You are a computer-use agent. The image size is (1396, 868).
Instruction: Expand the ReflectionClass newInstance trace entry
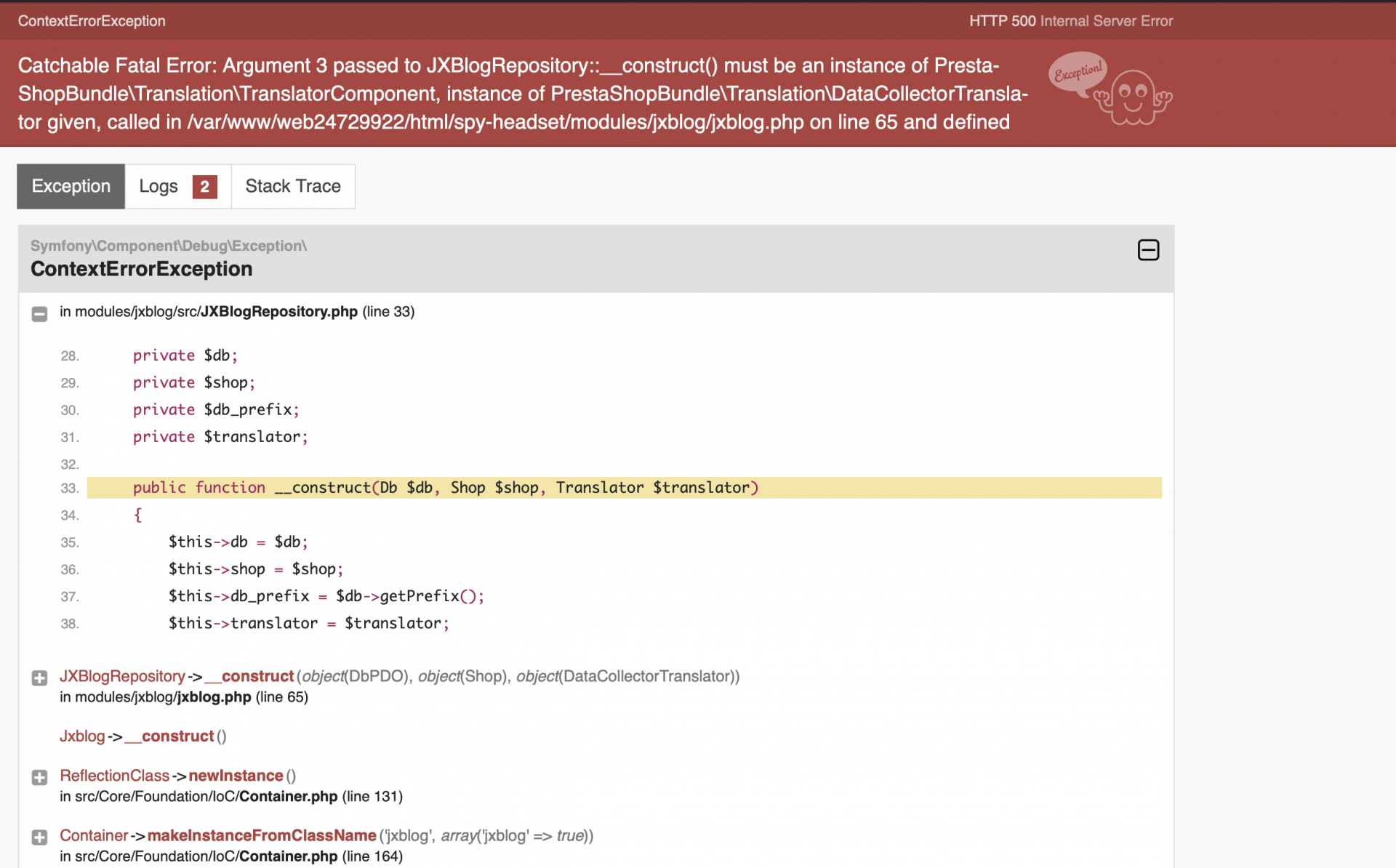tap(39, 777)
